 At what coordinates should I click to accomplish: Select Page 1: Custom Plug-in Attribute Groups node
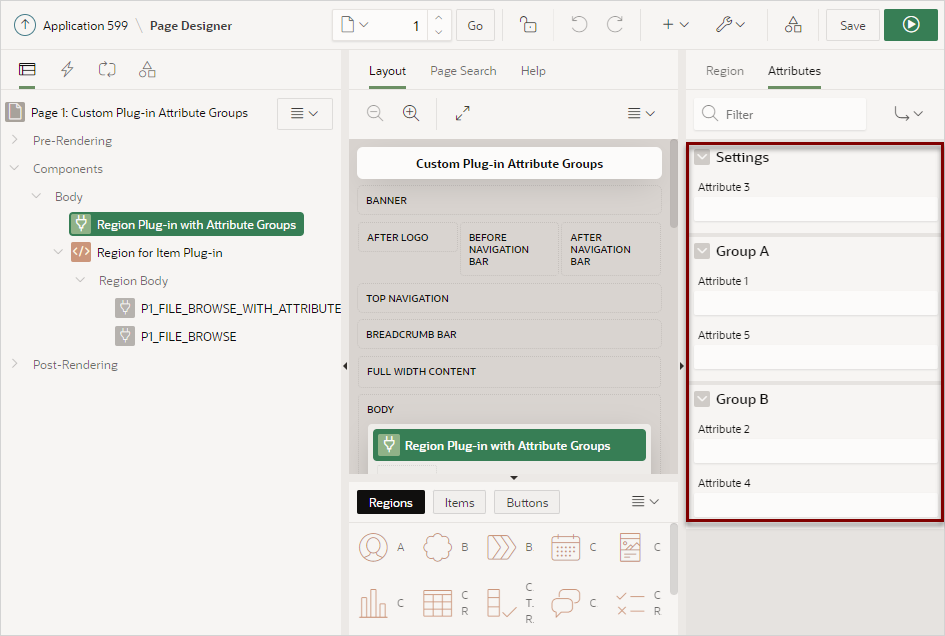pyautogui.click(x=139, y=113)
